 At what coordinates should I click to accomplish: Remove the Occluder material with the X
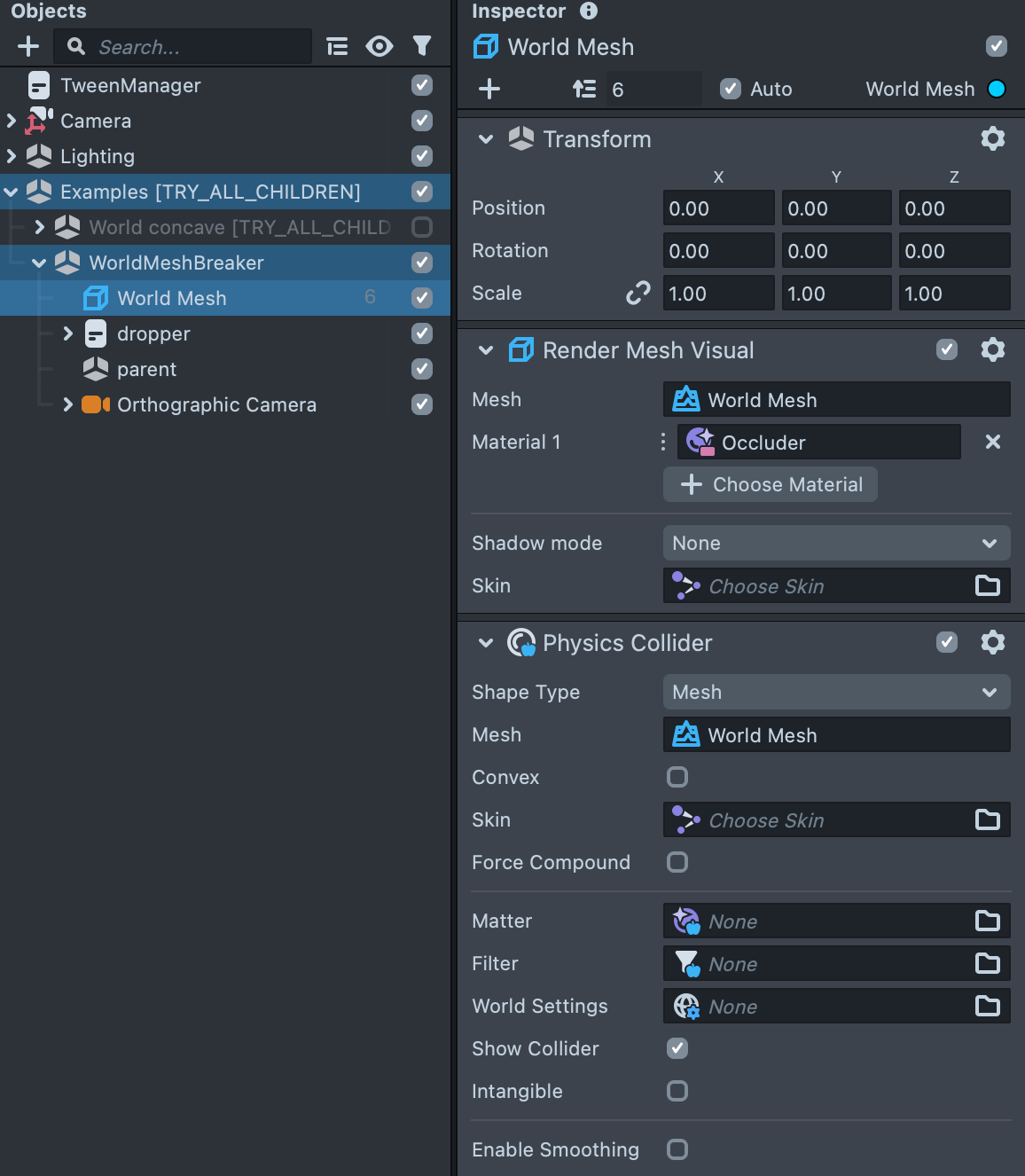click(992, 442)
